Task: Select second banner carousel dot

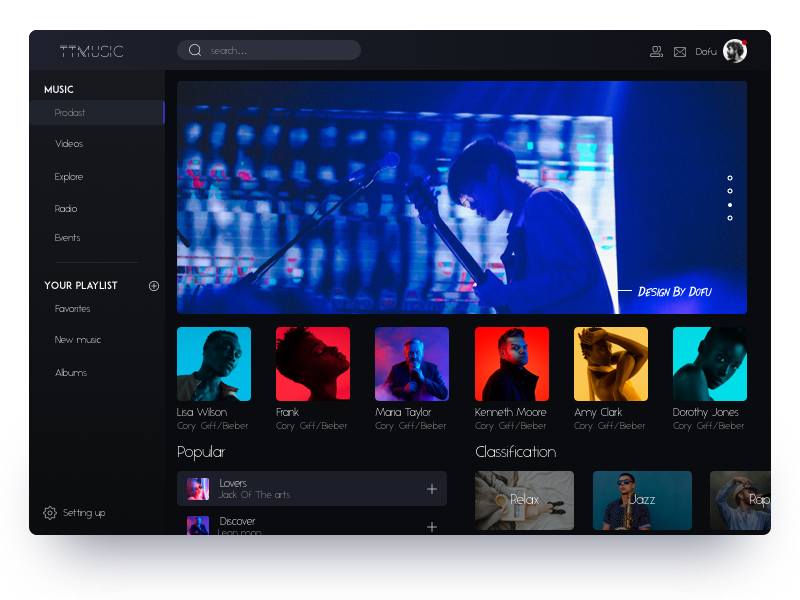Action: [x=730, y=191]
